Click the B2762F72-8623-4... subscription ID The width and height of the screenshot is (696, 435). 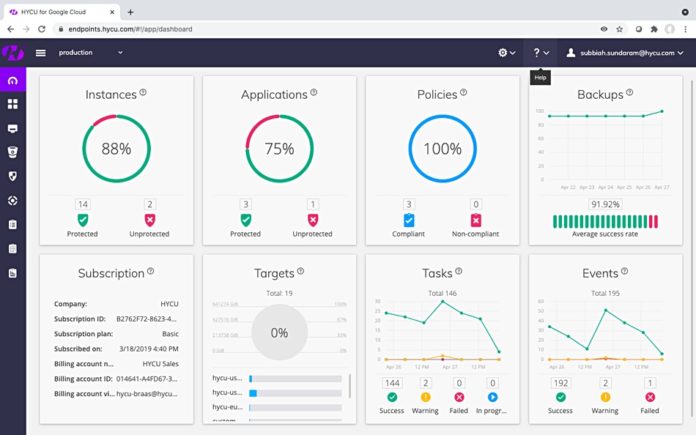click(x=146, y=319)
